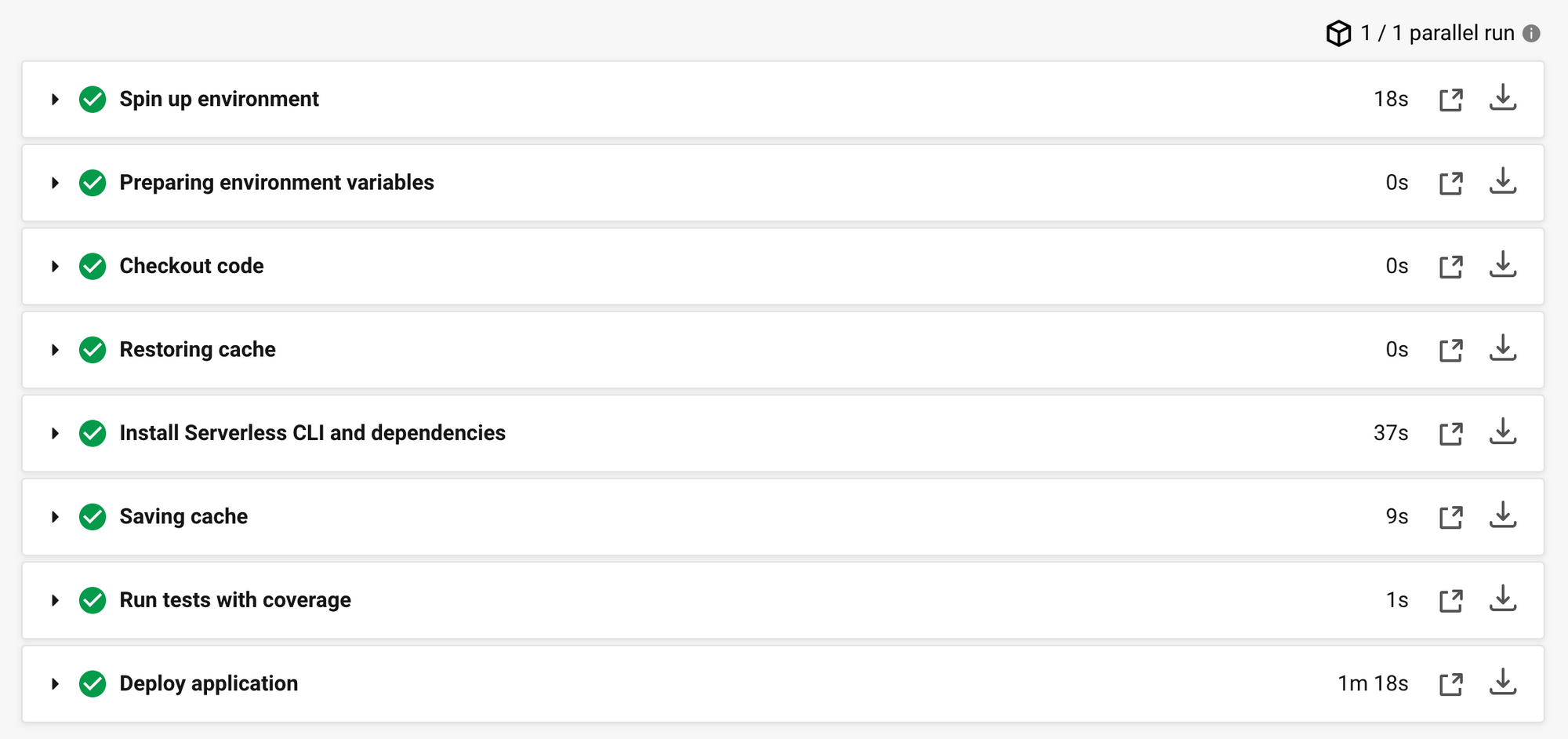Expand the Deploy application step
Screen dimensions: 1568x739
[55, 684]
